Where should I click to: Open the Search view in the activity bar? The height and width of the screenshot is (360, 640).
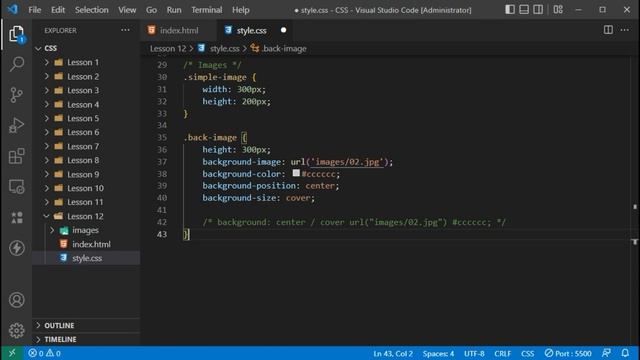17,64
